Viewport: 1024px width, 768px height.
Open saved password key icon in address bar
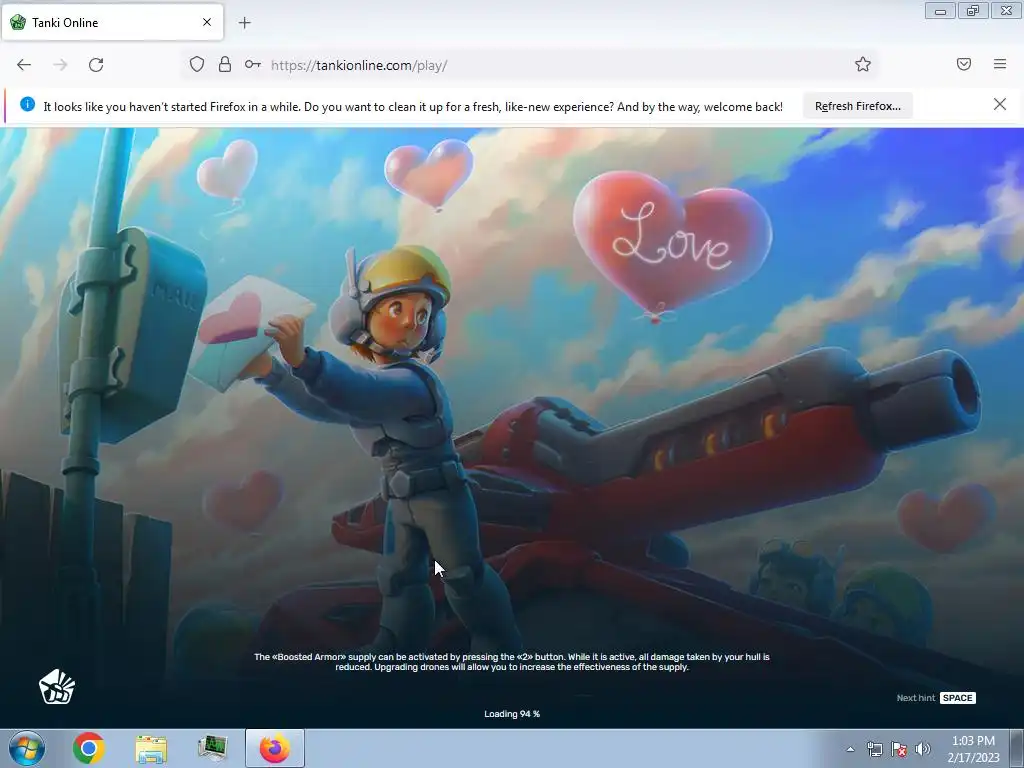tap(253, 64)
